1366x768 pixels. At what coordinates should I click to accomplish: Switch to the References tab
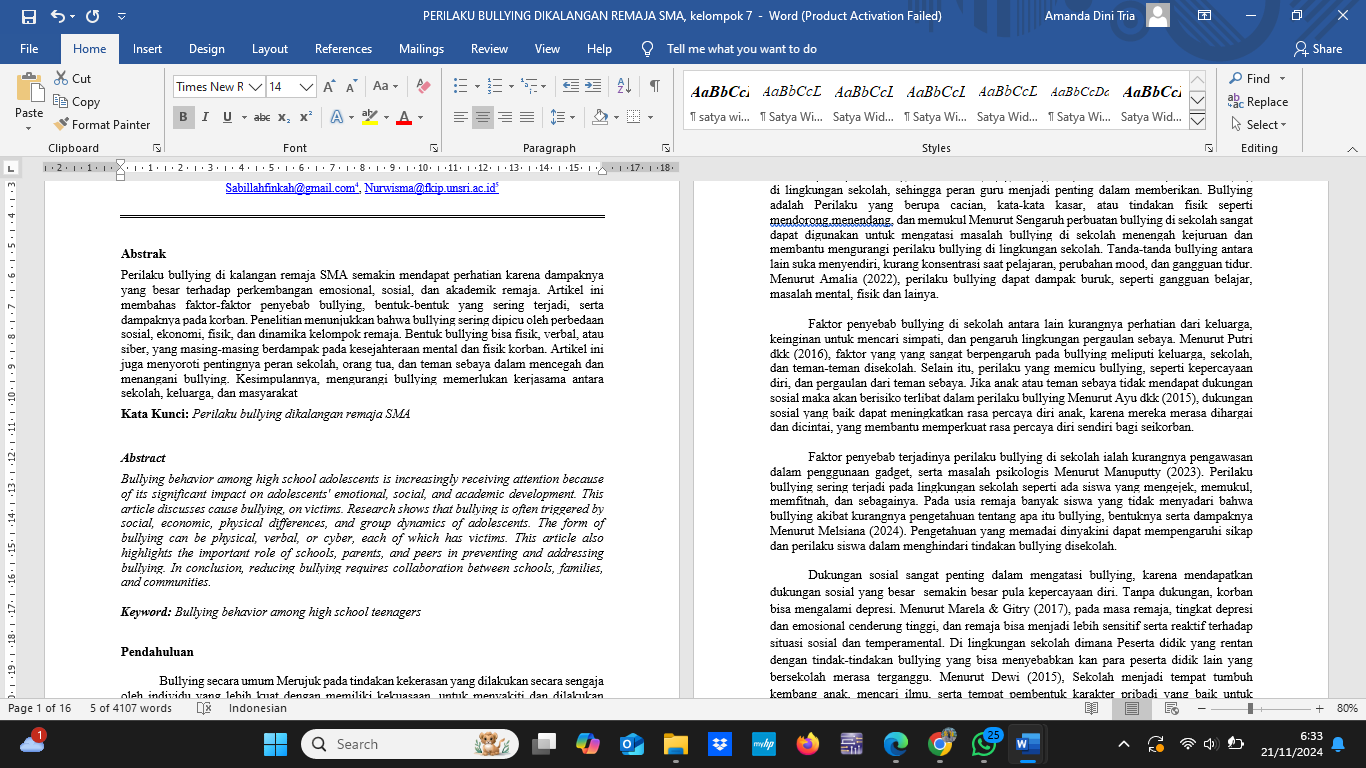click(x=343, y=48)
